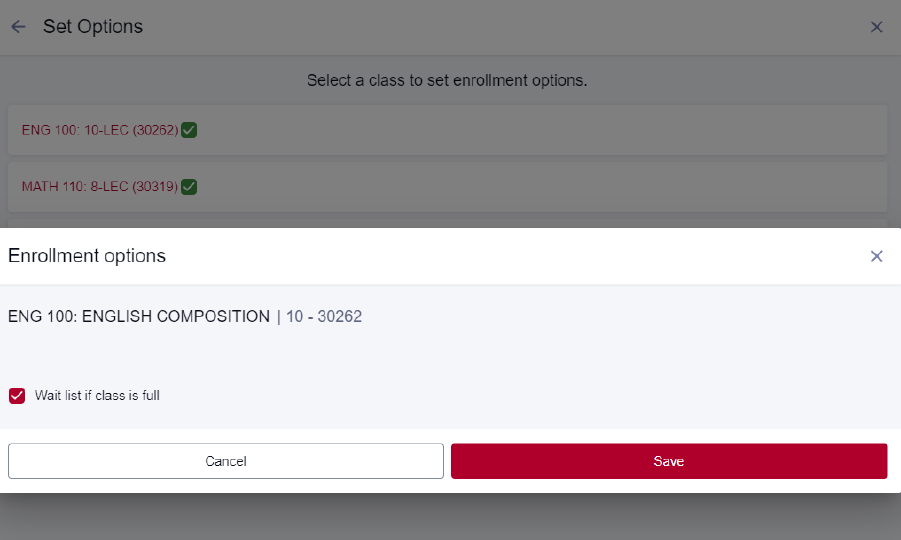
Task: Click the class number 10 - 30262 text
Action: coord(324,317)
